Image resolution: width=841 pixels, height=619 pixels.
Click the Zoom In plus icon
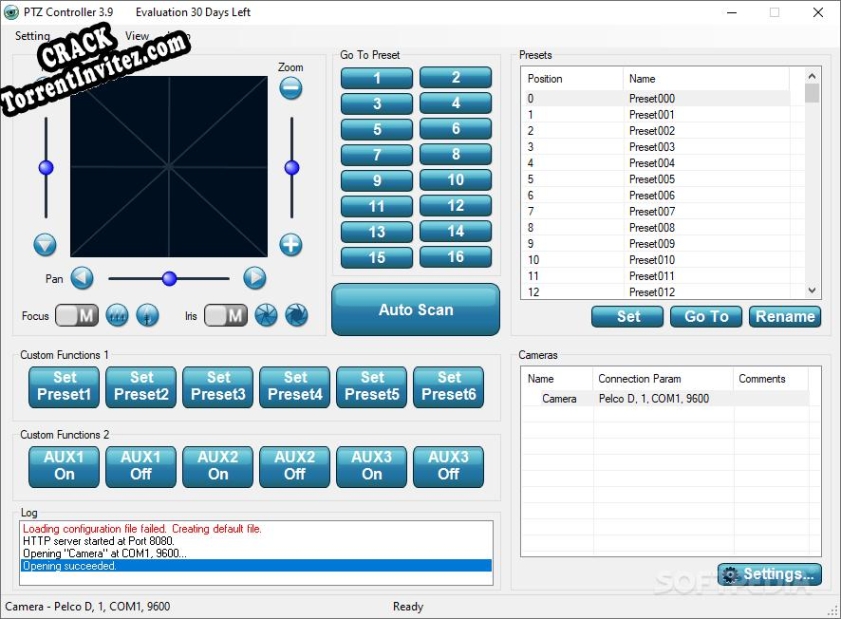[x=291, y=244]
